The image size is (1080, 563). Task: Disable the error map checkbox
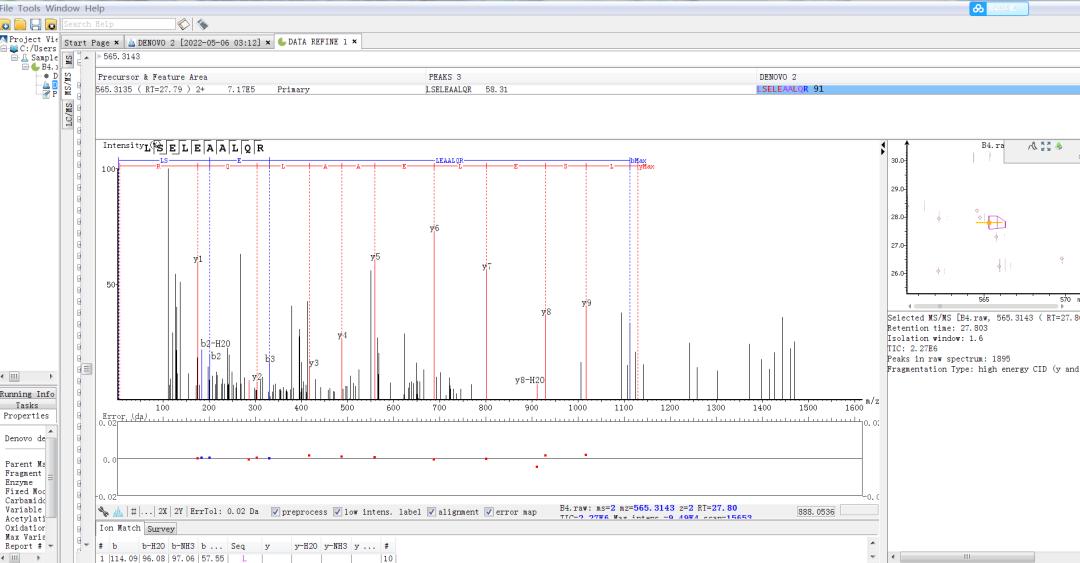click(x=489, y=511)
